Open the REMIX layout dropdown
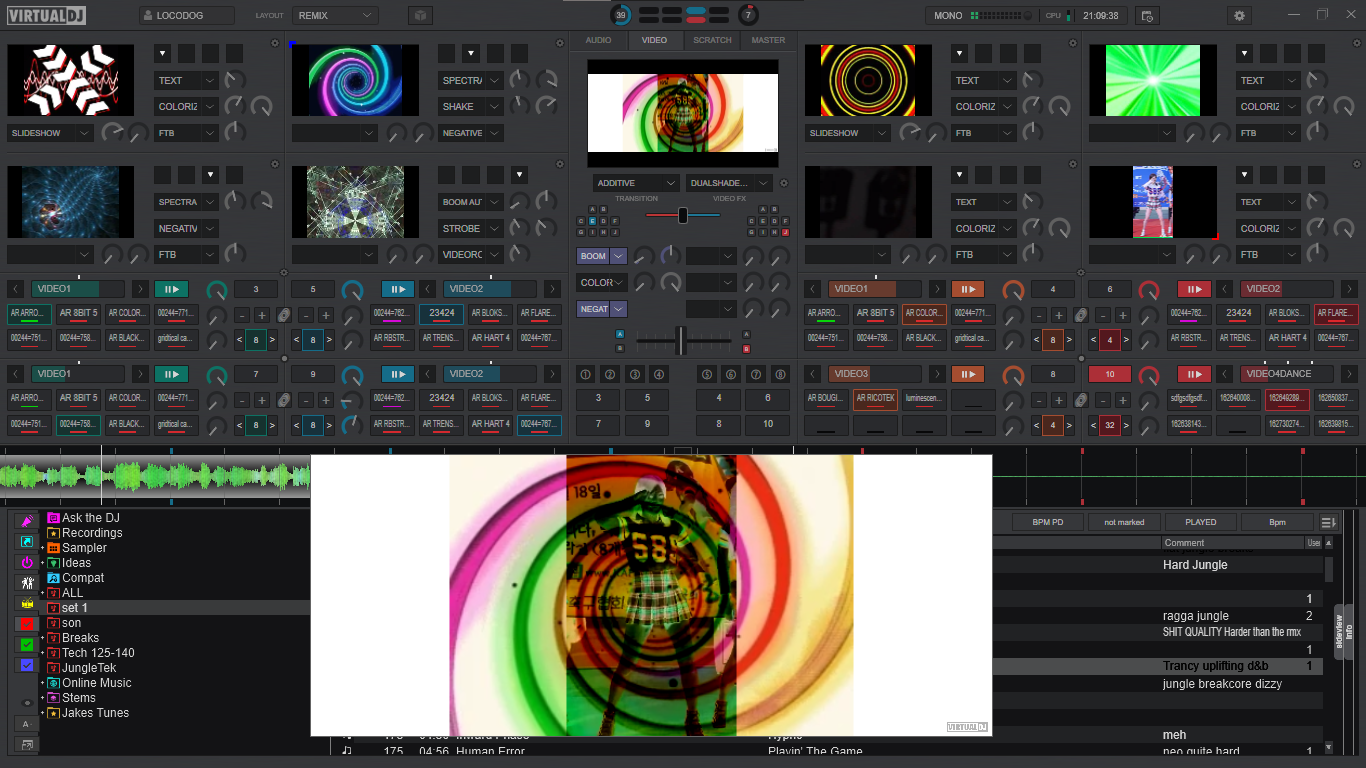Viewport: 1366px width, 768px height. click(335, 16)
